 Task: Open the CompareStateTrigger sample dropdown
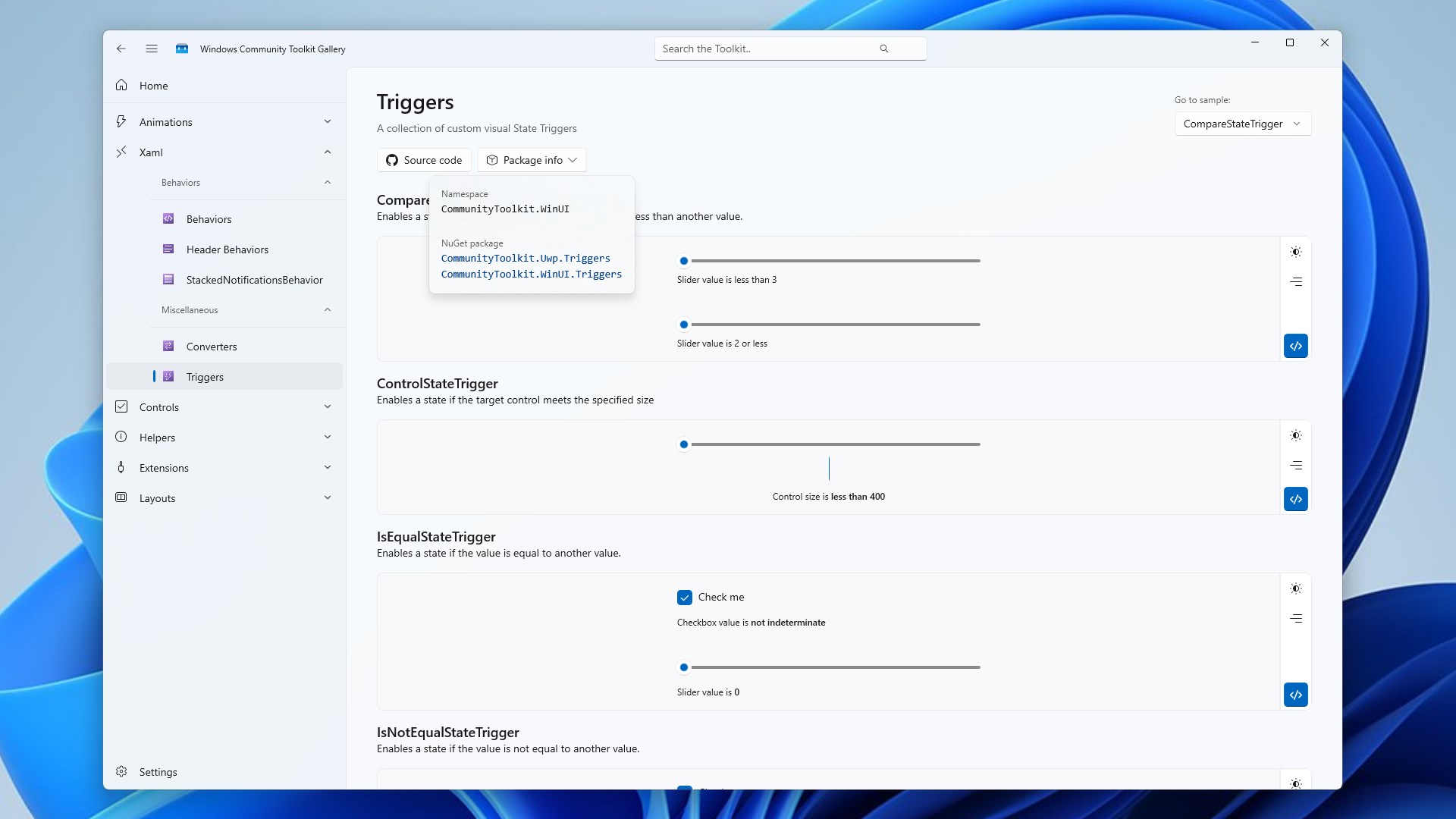pos(1242,124)
